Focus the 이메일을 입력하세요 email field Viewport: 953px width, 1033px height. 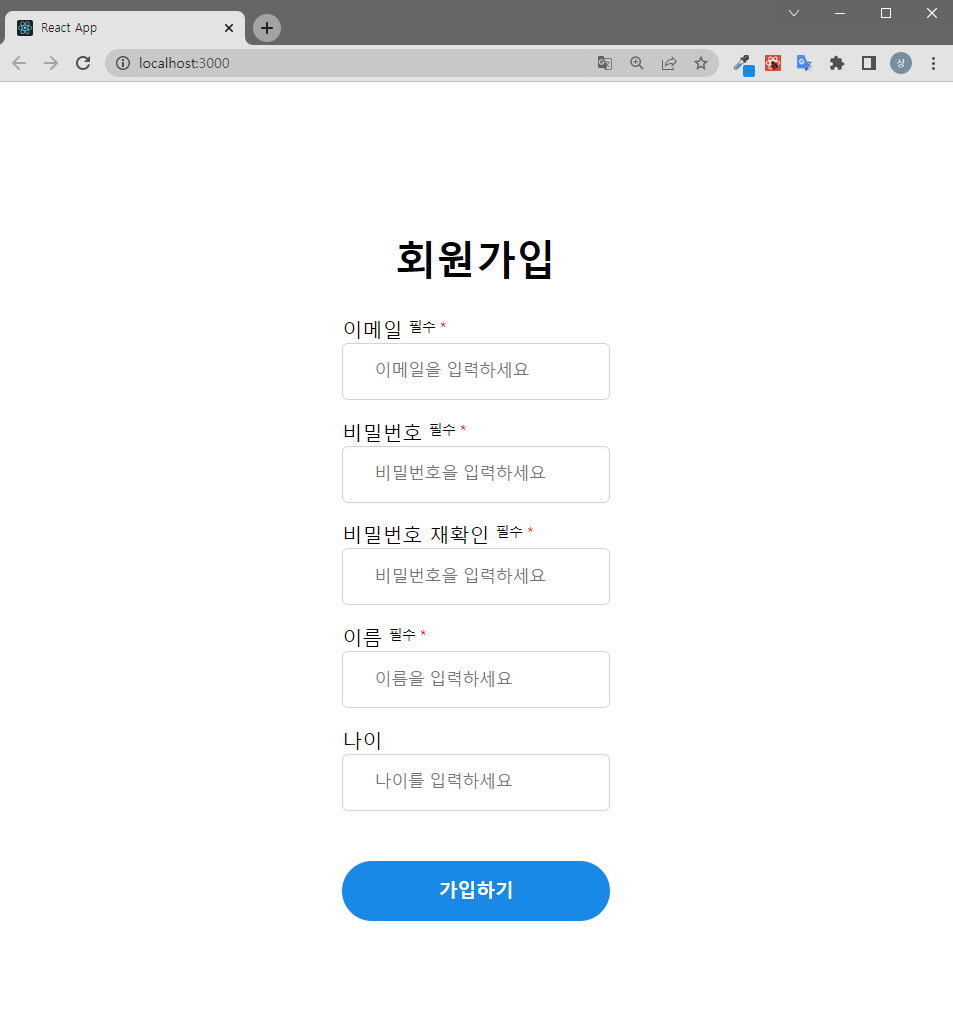tap(476, 371)
